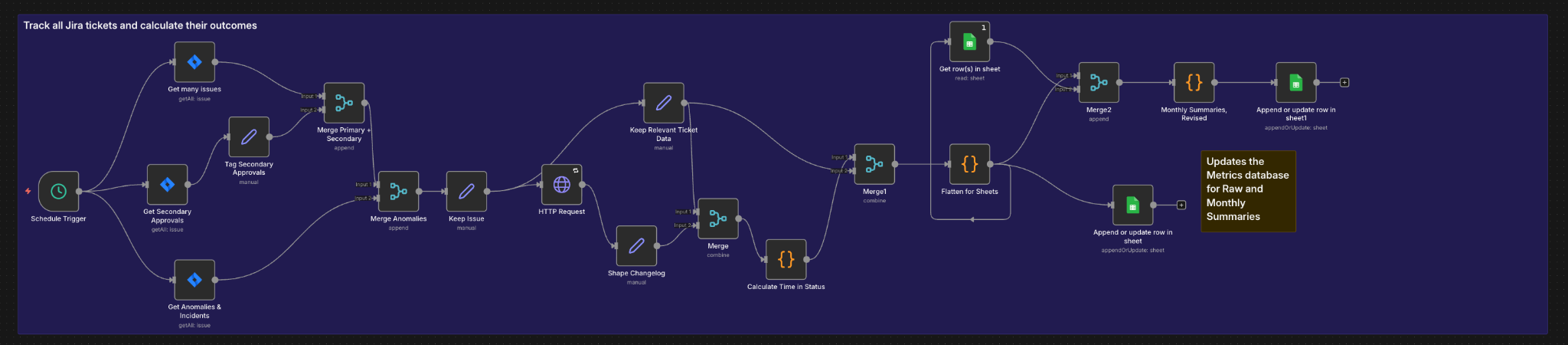1568x345 pixels.
Task: Click the 'Calculate Time in Status' label
Action: (786, 287)
